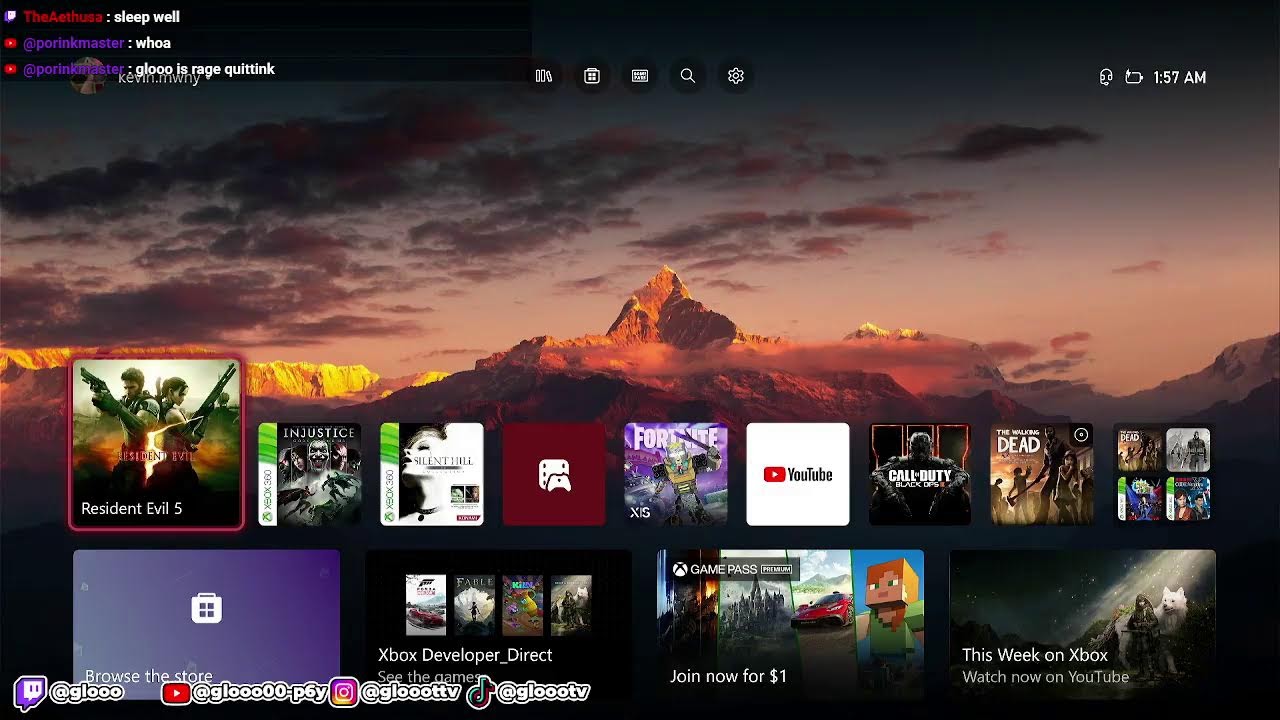Click the Twitch logo overlay icon
Viewport: 1280px width, 720px height.
point(30,692)
